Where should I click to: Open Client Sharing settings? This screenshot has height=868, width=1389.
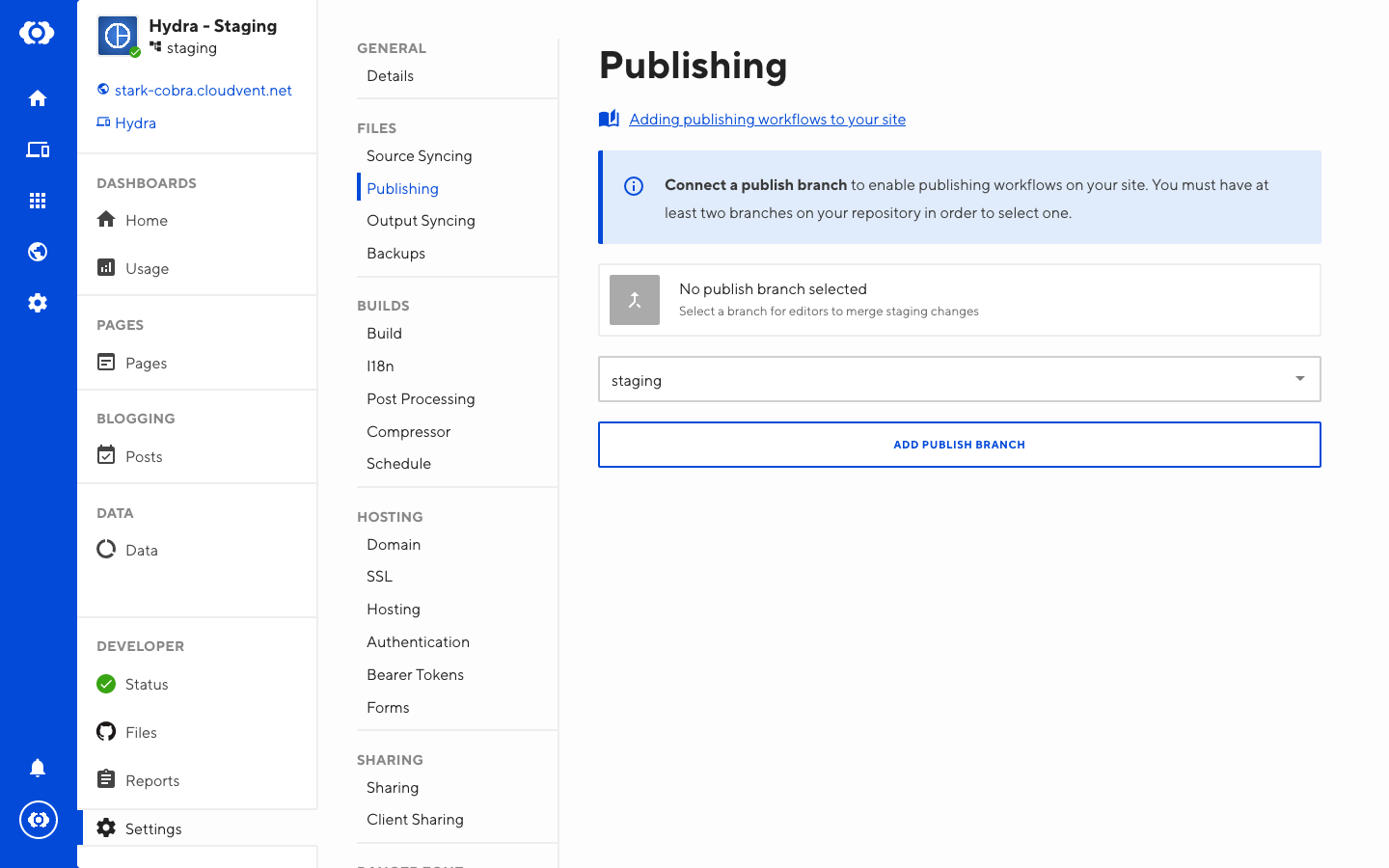point(415,820)
